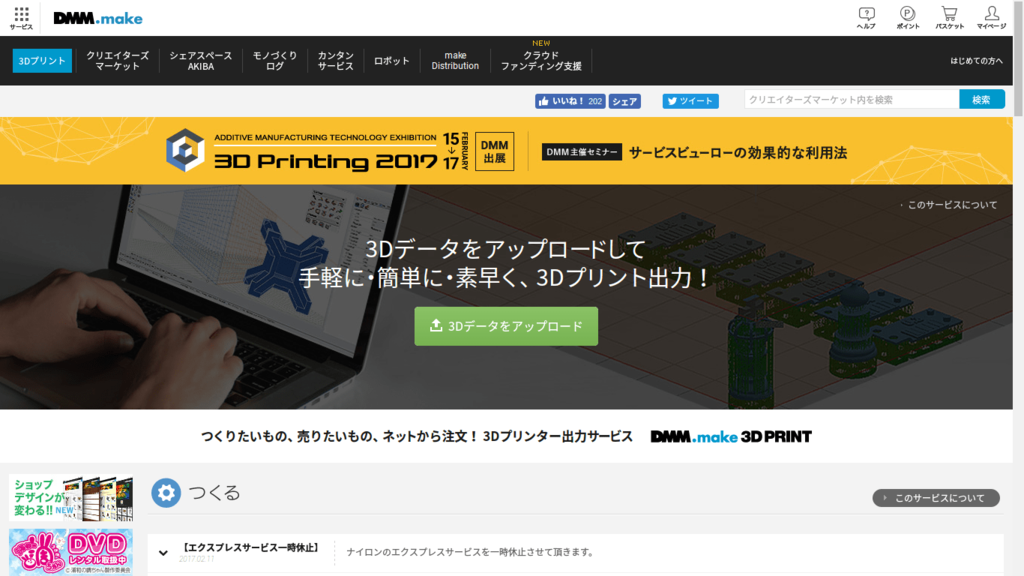Click the green 3Dデータをアップロード button
1024x576 pixels.
click(506, 326)
